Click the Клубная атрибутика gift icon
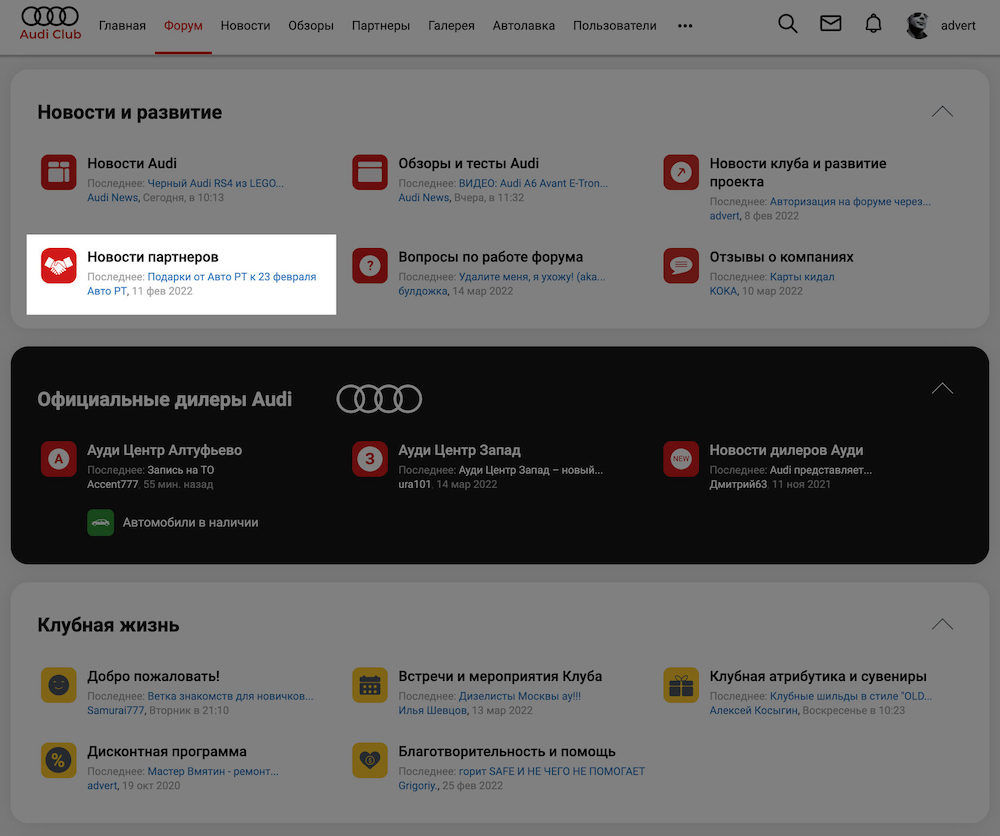This screenshot has width=1000, height=836. [x=681, y=685]
